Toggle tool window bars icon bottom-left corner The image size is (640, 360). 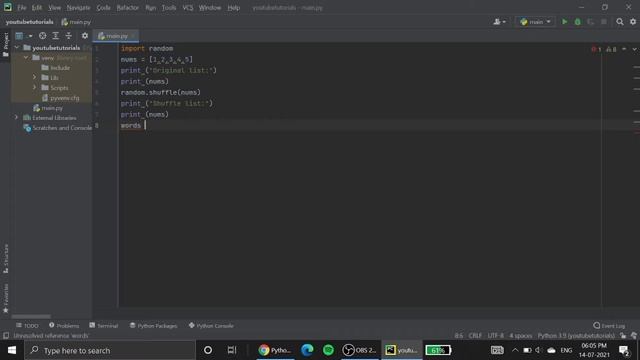6,336
